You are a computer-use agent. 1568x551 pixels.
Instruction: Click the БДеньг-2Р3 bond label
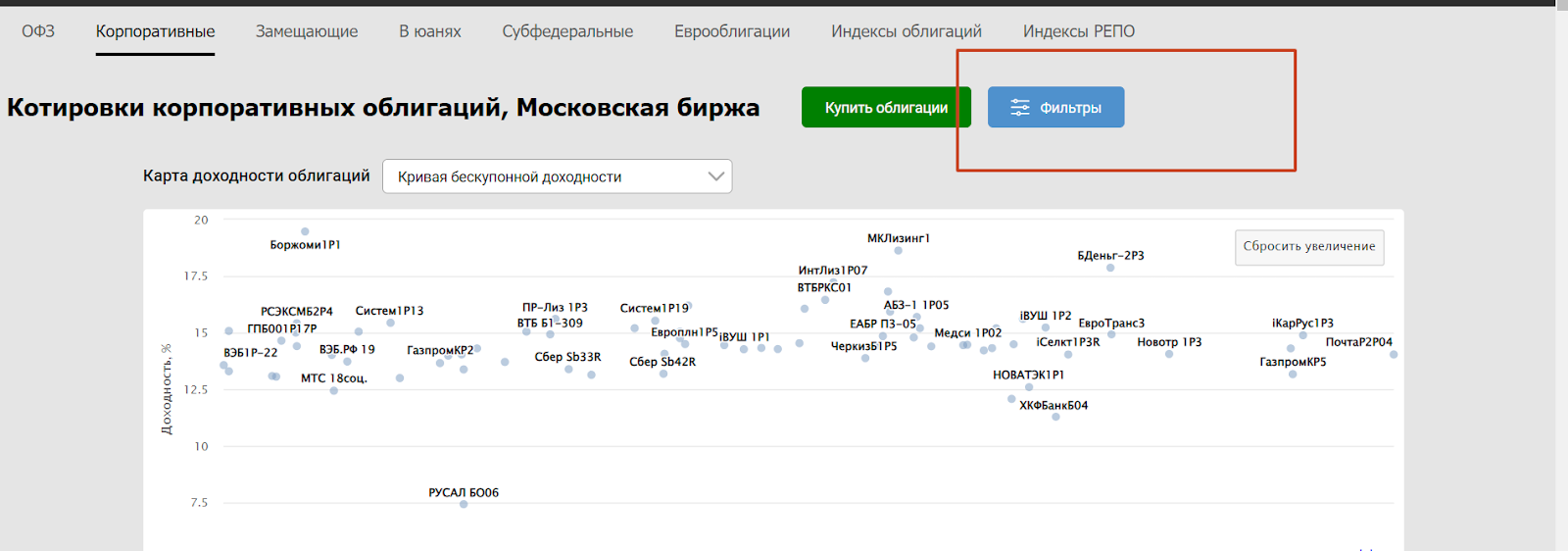[x=1110, y=256]
